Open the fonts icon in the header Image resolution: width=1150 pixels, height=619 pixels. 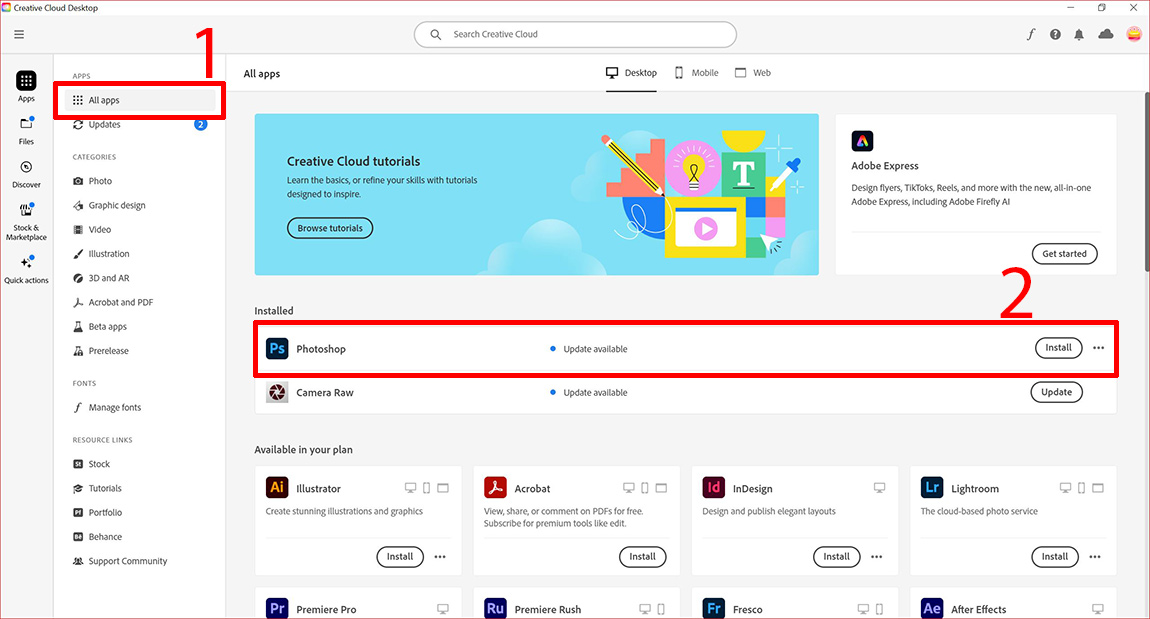tap(1030, 34)
